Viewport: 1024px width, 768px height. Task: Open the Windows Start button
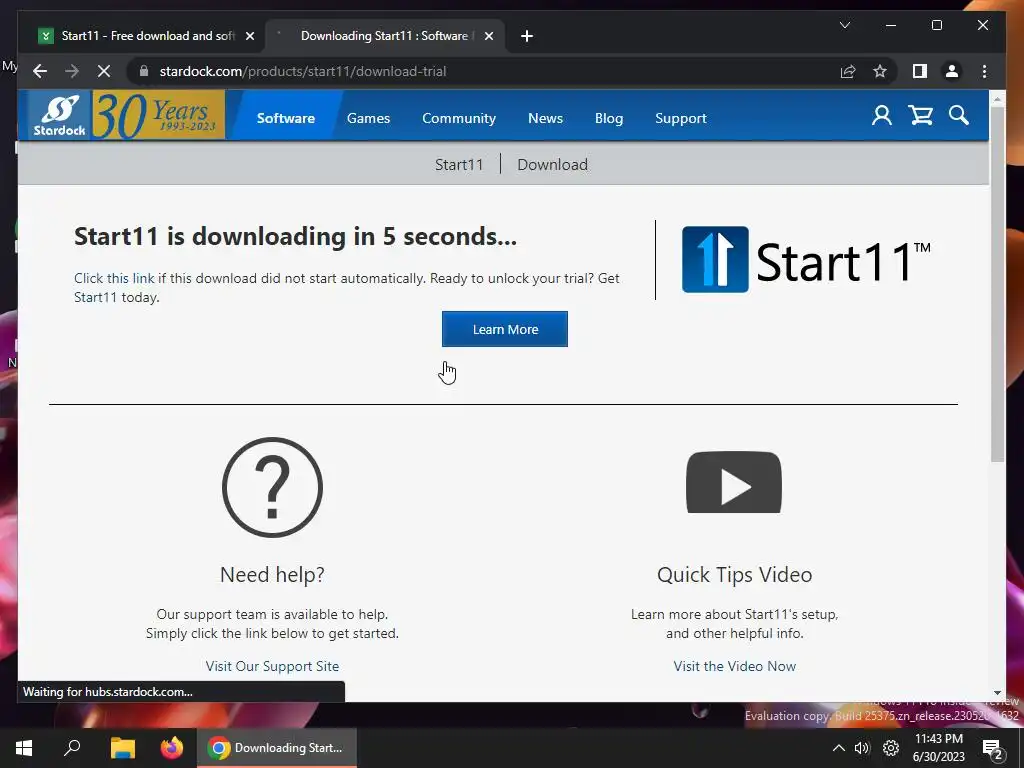click(x=24, y=748)
